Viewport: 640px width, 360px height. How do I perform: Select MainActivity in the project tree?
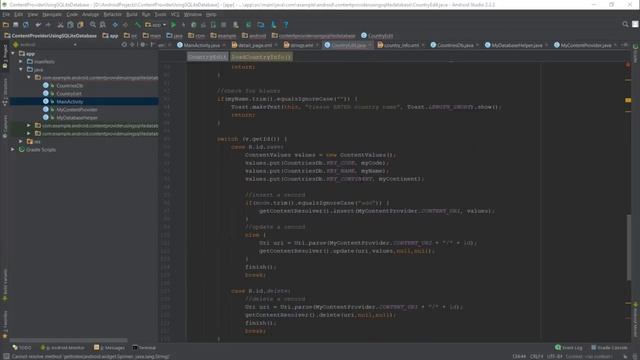tap(70, 102)
